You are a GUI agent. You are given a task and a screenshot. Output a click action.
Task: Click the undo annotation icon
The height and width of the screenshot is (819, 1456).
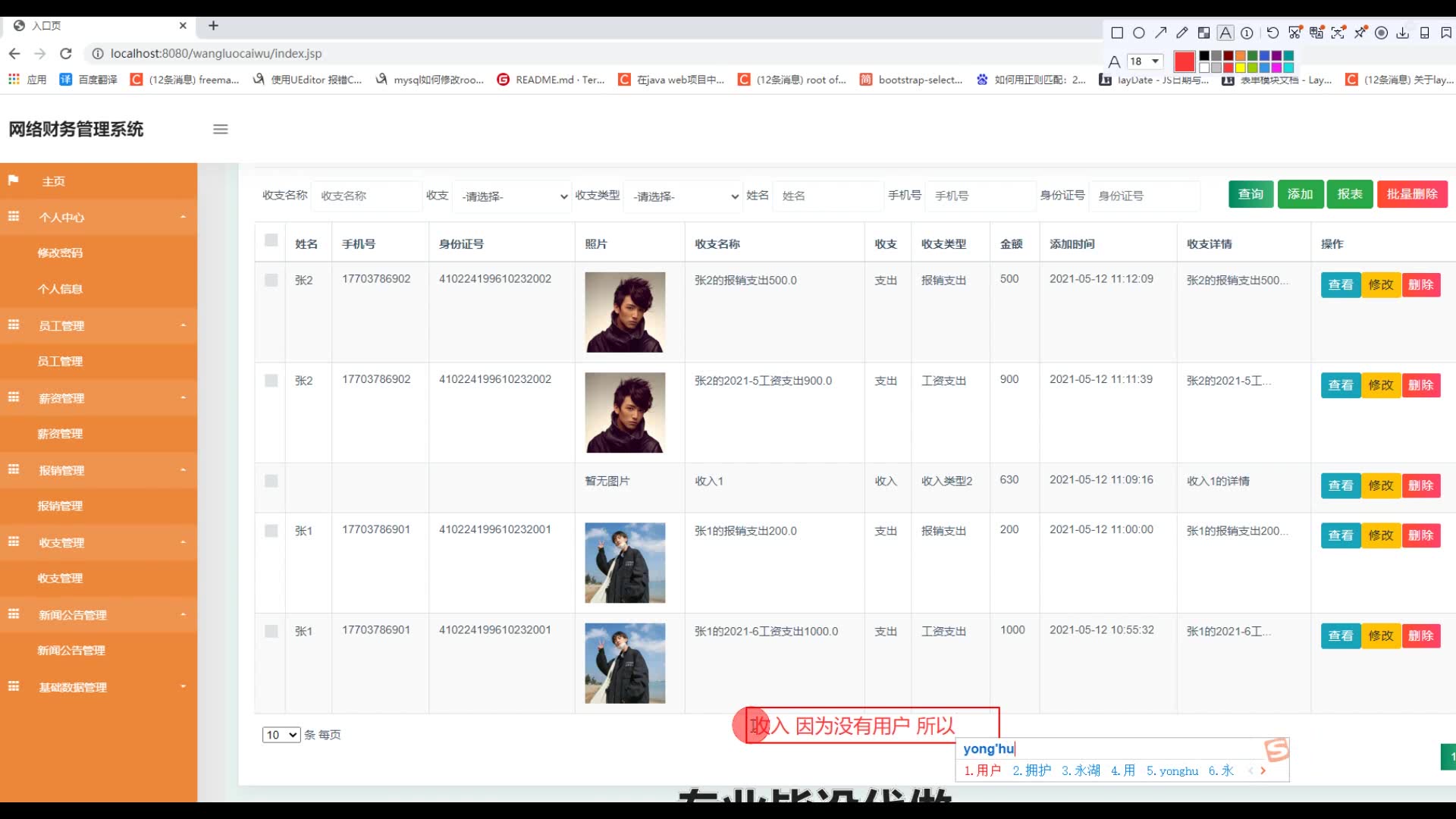click(x=1272, y=33)
